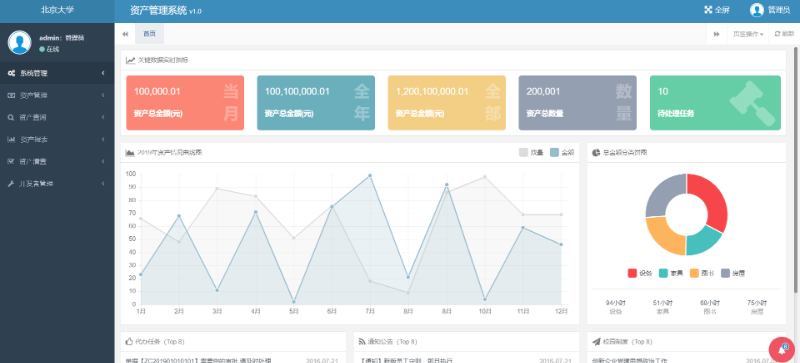The image size is (800, 363).
Task: Click the tab scroll-left double arrow icon
Action: point(125,34)
